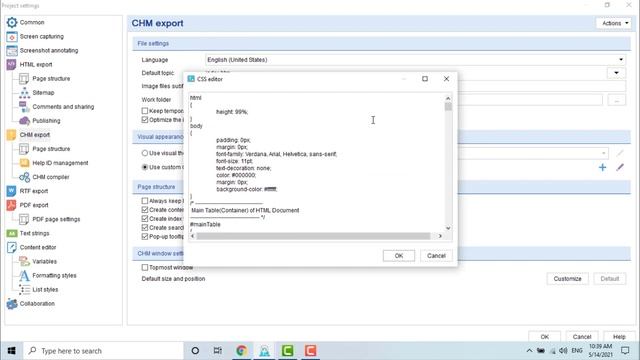
Task: Open the CHM compiler icon
Action: coord(24,177)
